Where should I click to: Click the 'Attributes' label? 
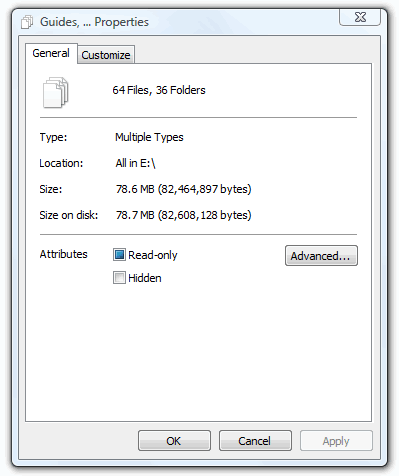(x=63, y=254)
